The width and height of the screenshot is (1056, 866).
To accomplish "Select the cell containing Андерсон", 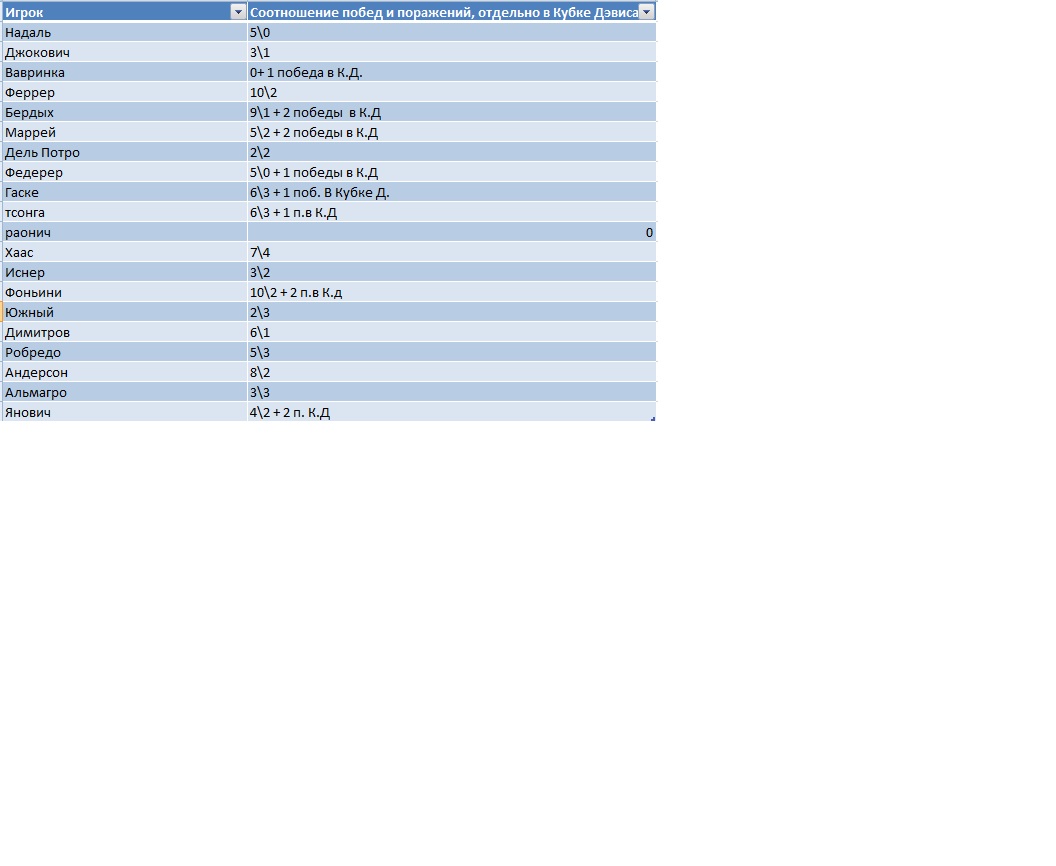I will pos(125,372).
